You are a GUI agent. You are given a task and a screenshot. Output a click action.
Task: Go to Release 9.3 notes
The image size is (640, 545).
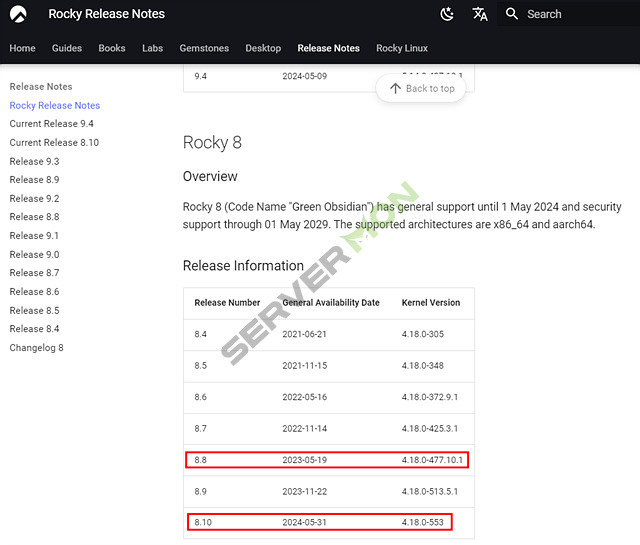[x=34, y=161]
